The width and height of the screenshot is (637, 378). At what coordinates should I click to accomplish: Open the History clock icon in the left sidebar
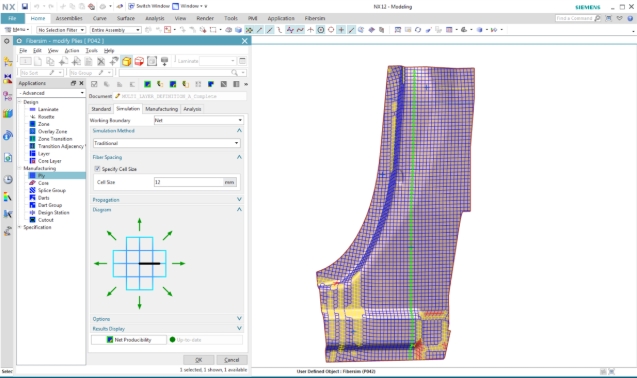(8, 179)
